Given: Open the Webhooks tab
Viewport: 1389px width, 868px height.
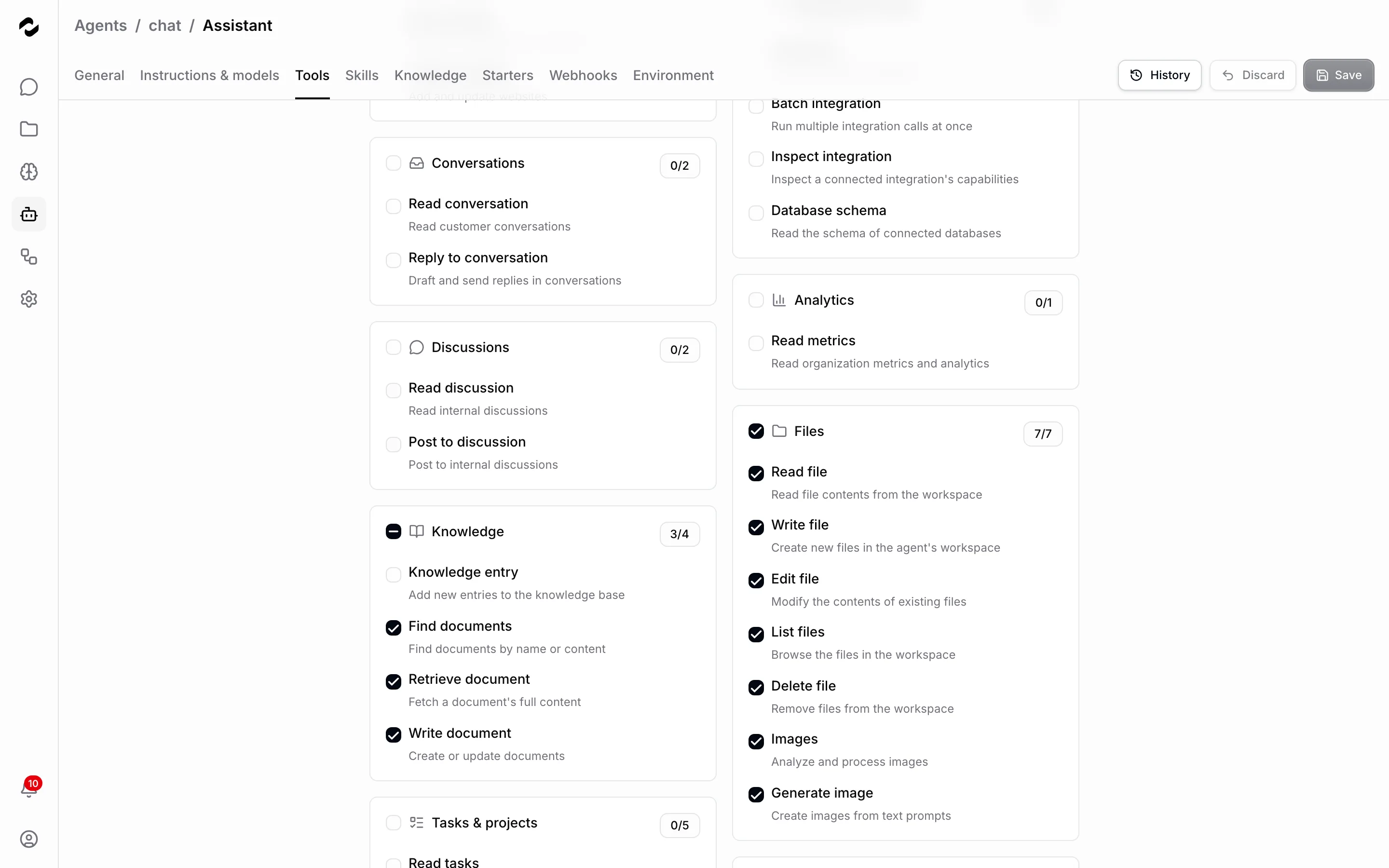Looking at the screenshot, I should tap(583, 75).
